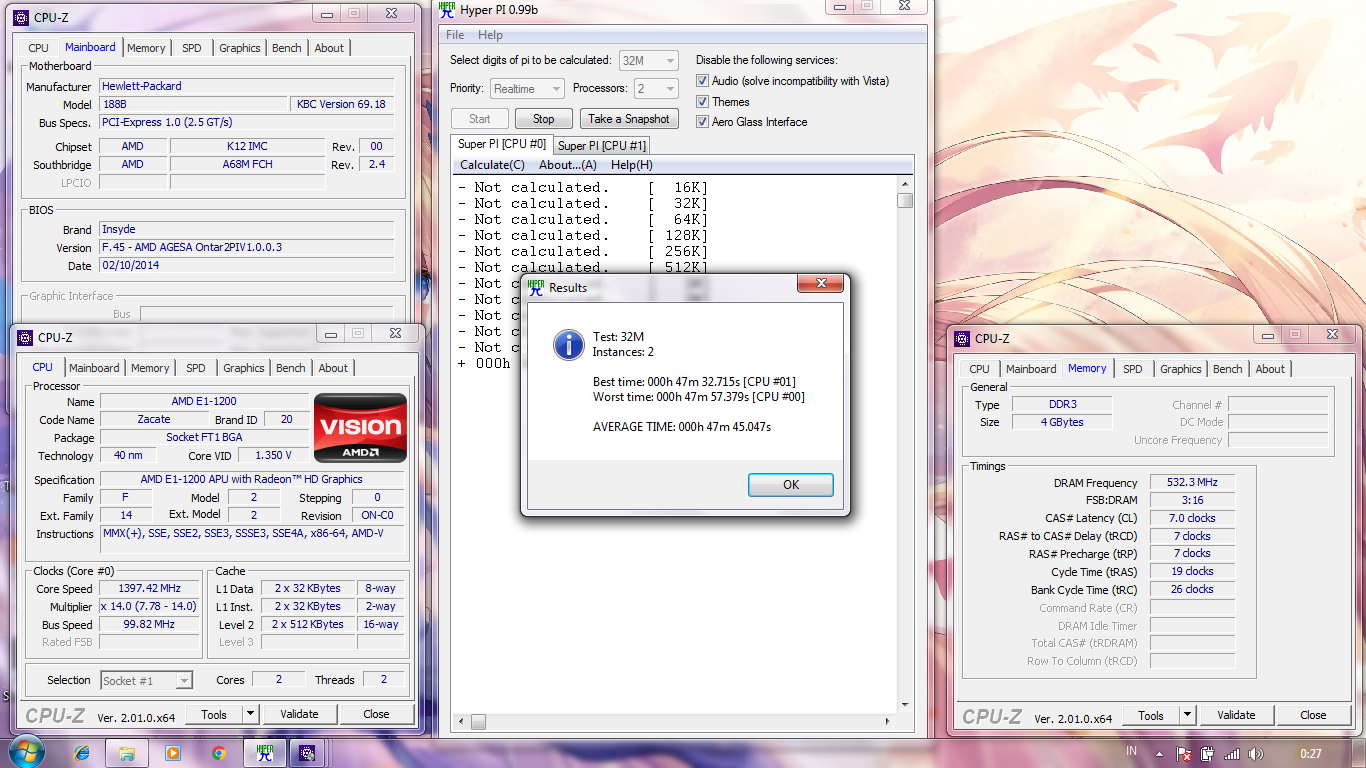Open network signal tray icon
The image size is (1366, 768).
1232,753
